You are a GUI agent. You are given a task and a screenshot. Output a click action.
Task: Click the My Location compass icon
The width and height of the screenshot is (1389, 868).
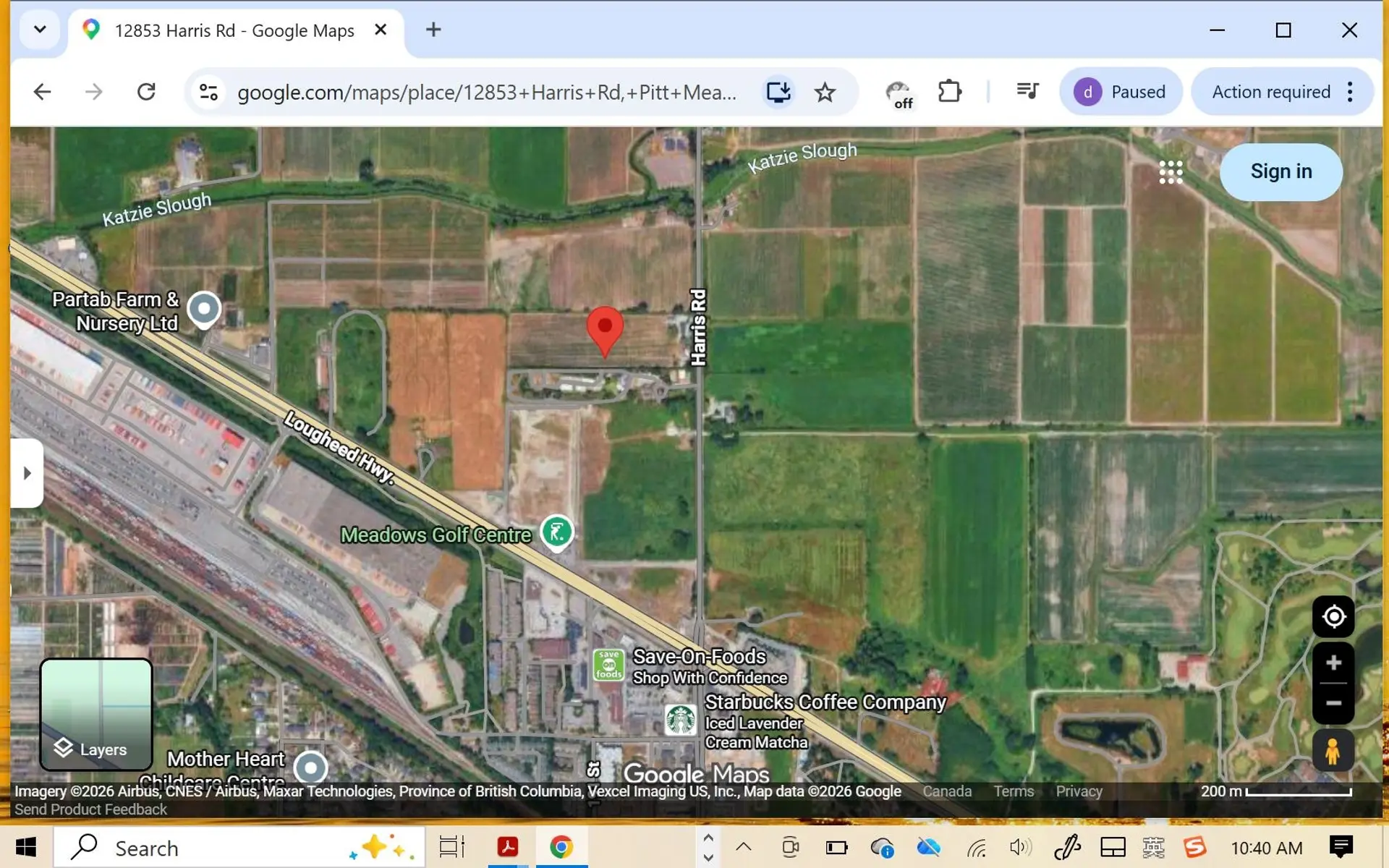(x=1333, y=616)
